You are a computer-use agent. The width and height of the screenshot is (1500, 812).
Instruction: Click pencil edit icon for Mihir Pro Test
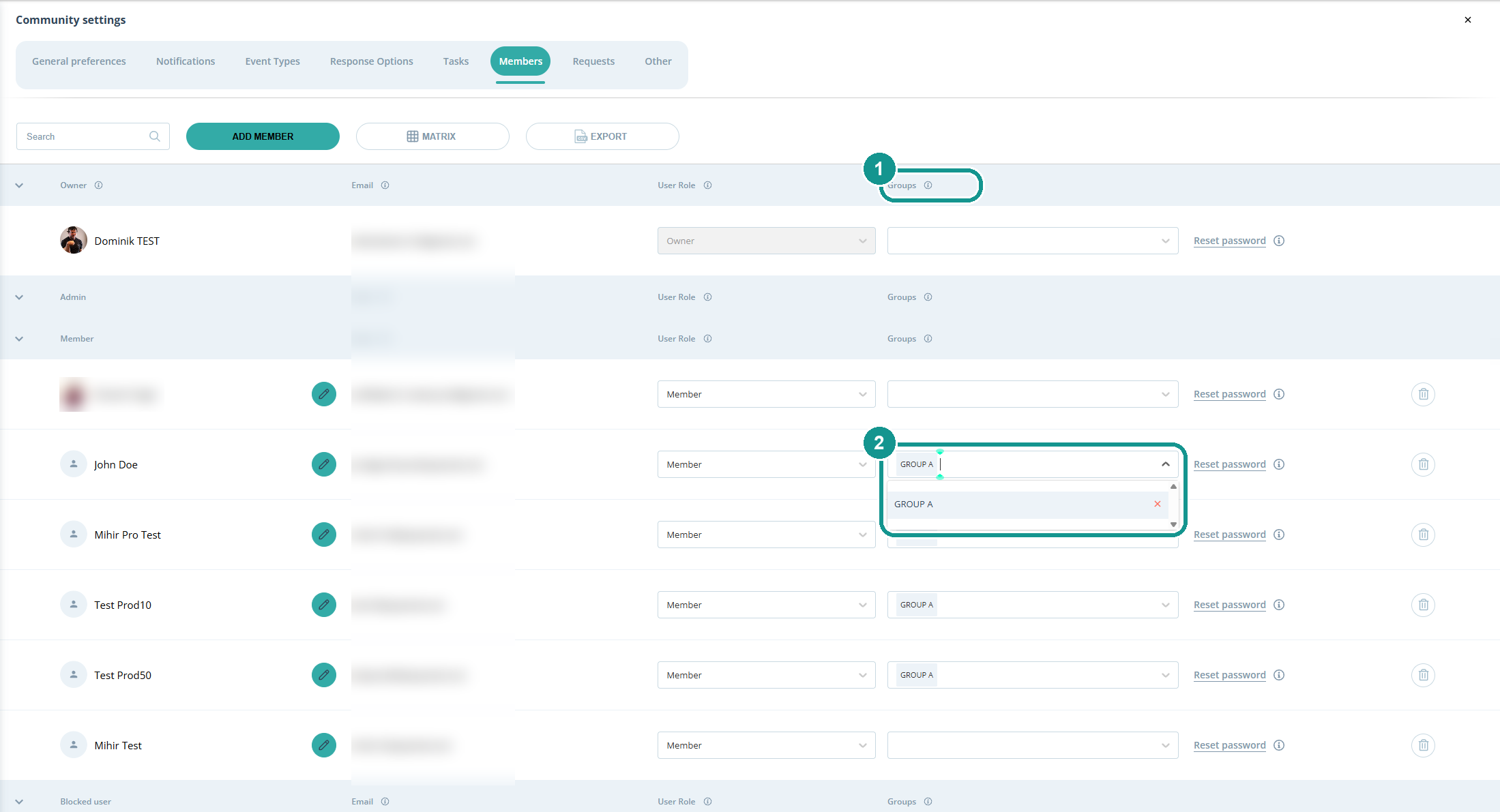(324, 535)
